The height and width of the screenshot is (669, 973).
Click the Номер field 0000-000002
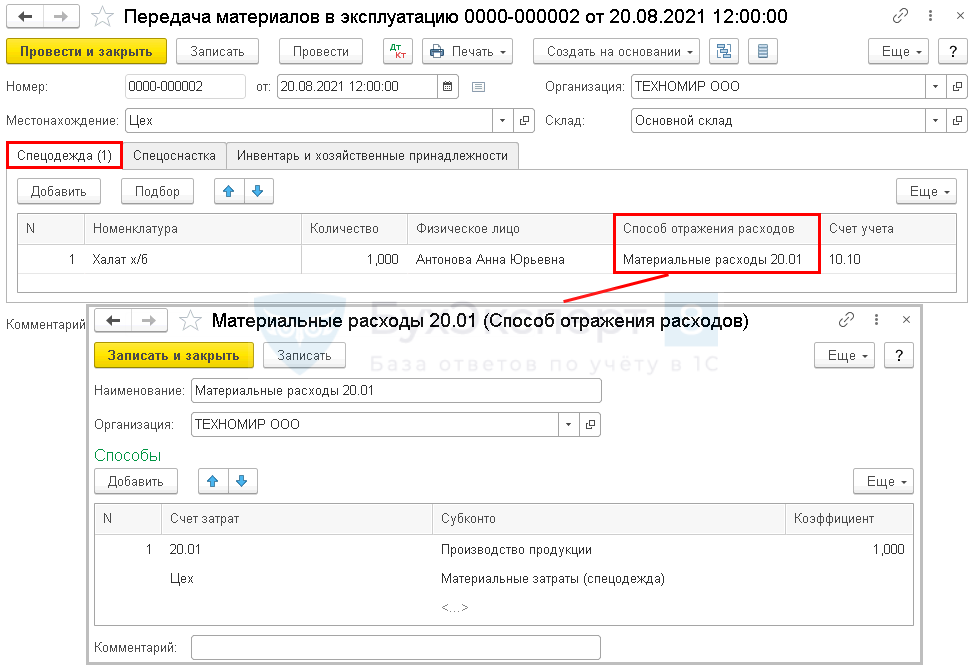(185, 86)
